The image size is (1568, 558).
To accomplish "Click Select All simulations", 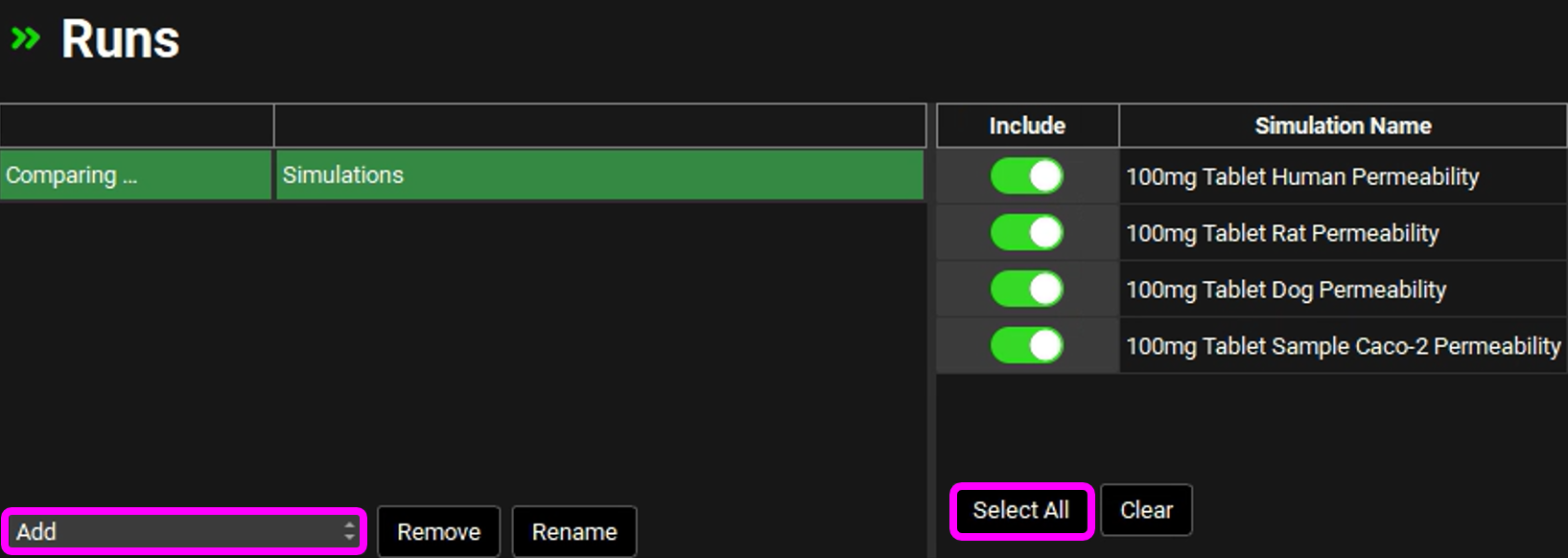I will click(1020, 511).
